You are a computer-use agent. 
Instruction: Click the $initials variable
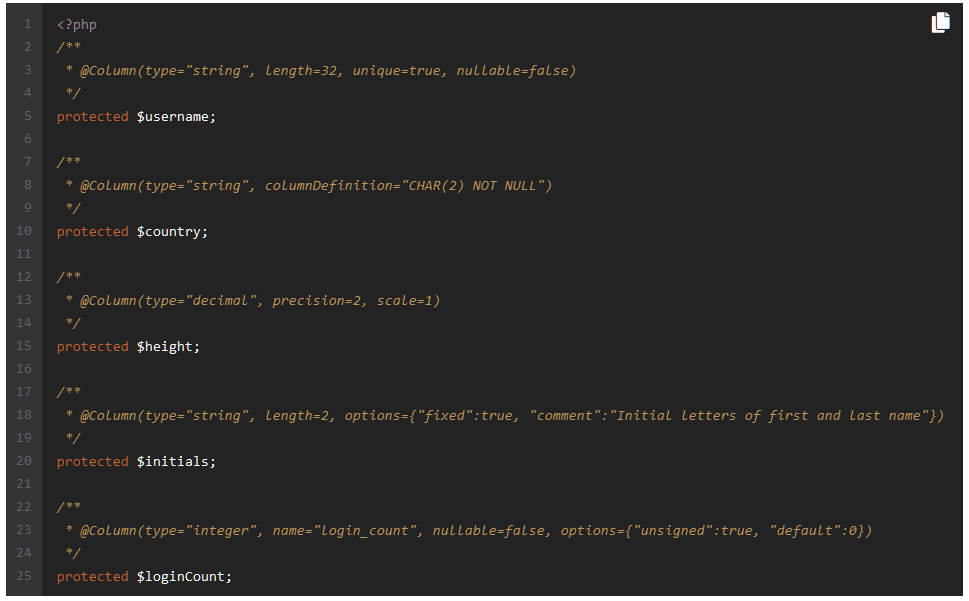pyautogui.click(x=176, y=462)
